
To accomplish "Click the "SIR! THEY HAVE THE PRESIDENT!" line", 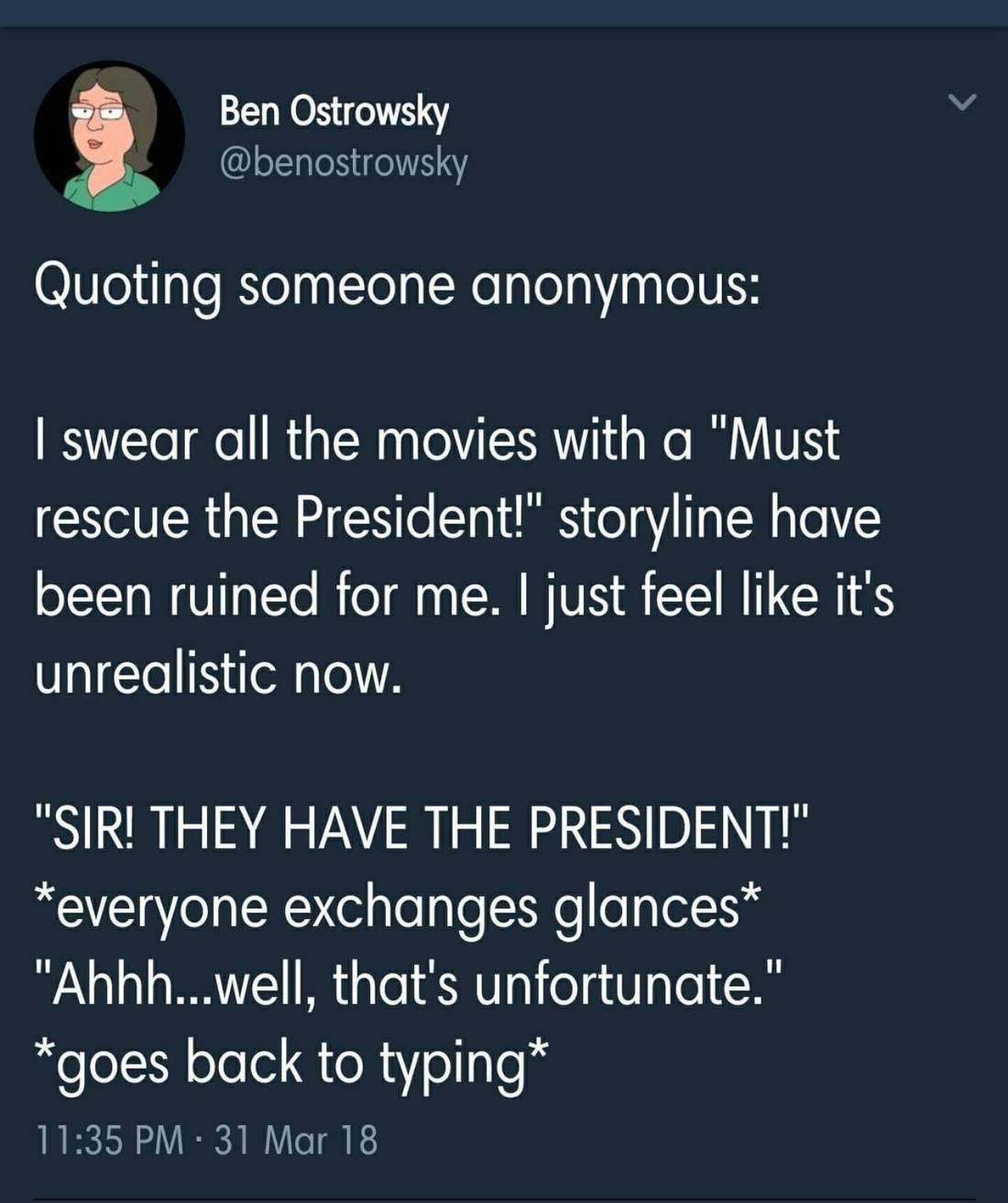I will coord(423,828).
